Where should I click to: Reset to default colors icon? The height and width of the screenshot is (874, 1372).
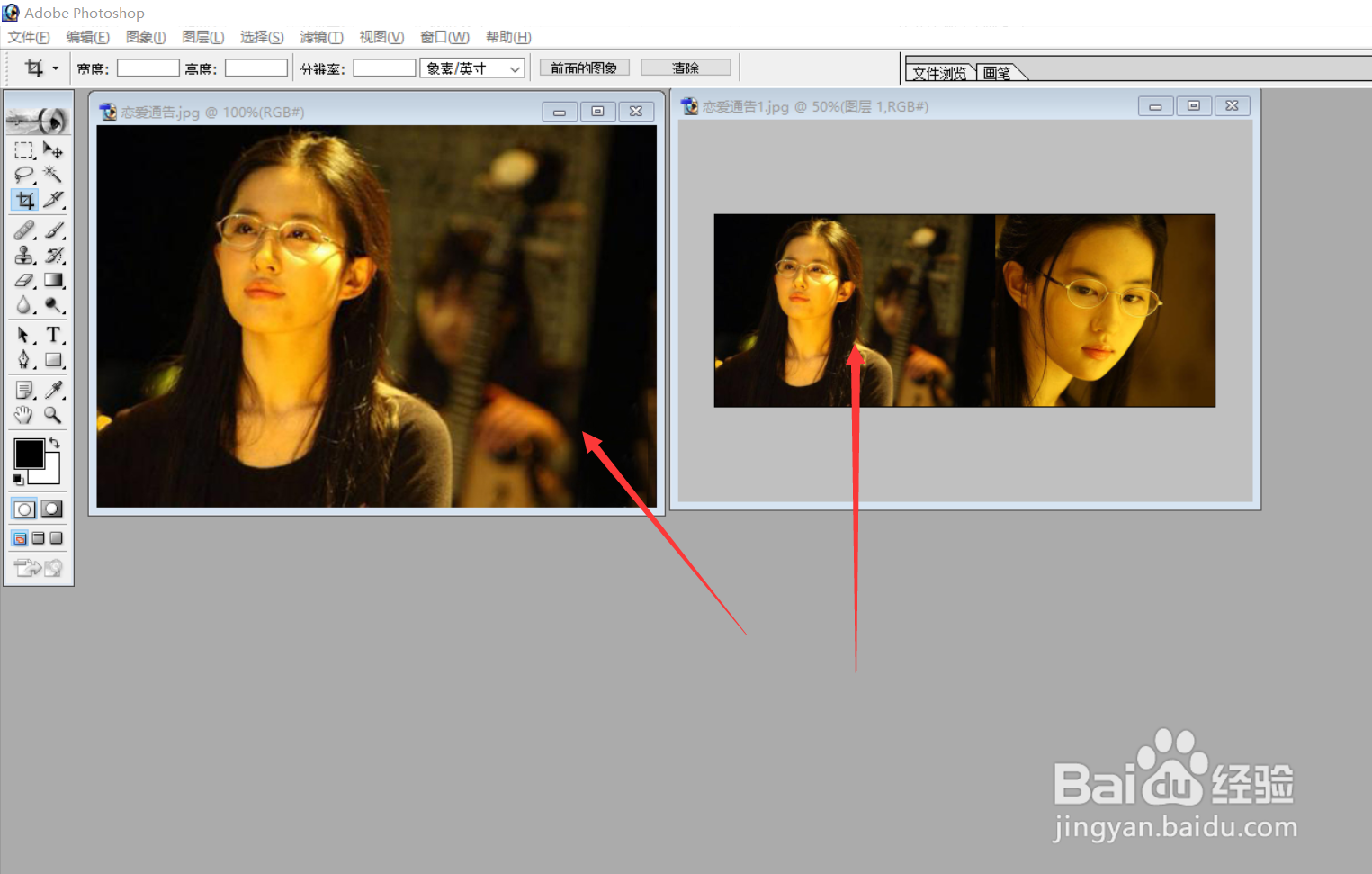(x=18, y=480)
